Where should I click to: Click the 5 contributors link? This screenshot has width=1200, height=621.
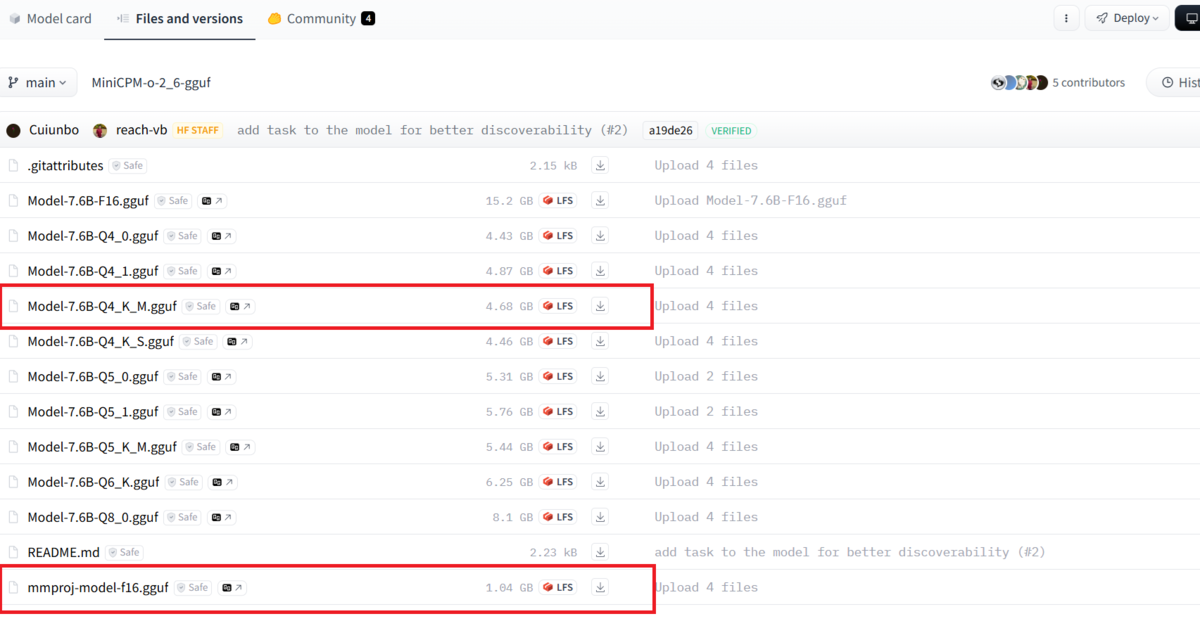point(1088,83)
